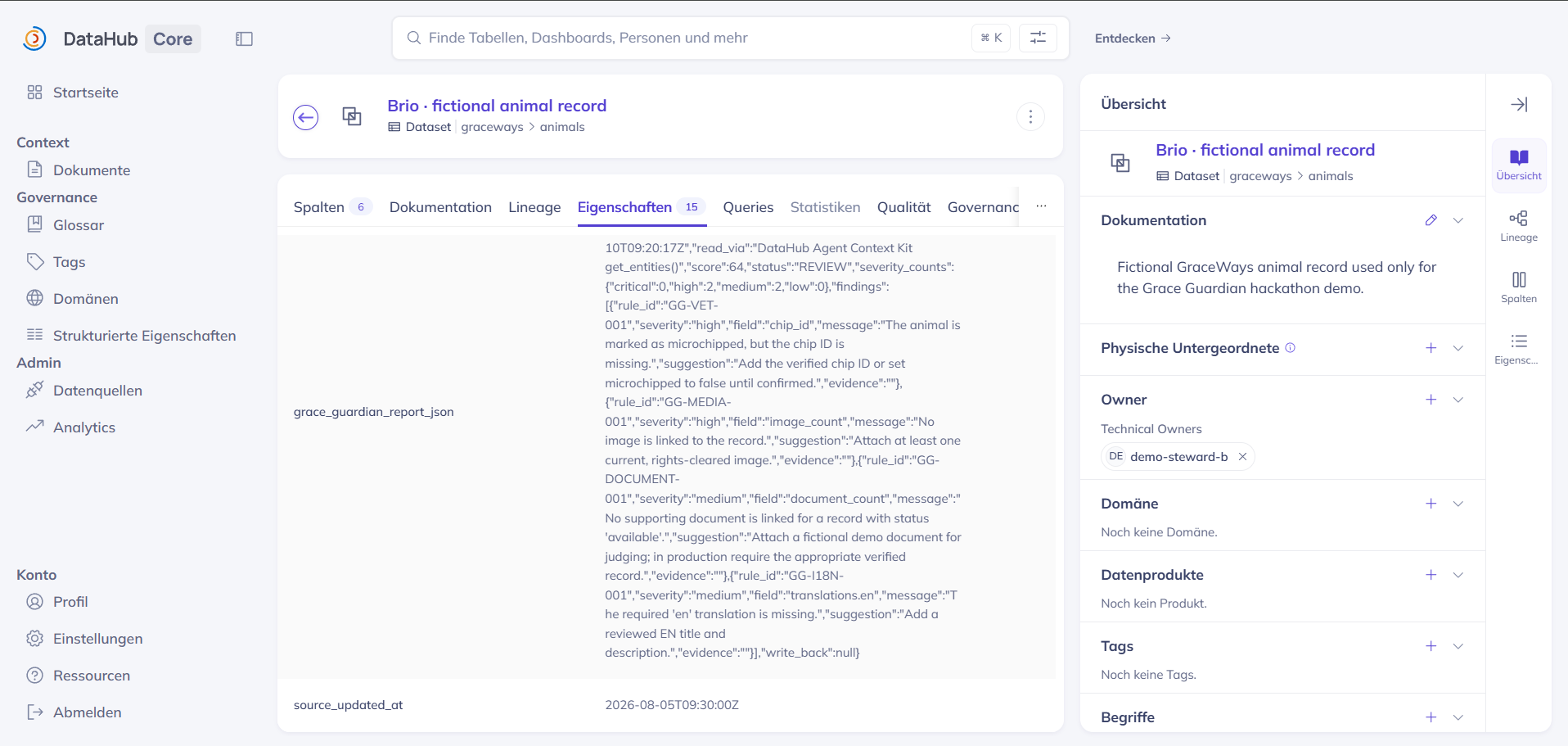Open the Spalten sidebar icon
Viewport: 1568px width, 746px height.
tap(1519, 287)
